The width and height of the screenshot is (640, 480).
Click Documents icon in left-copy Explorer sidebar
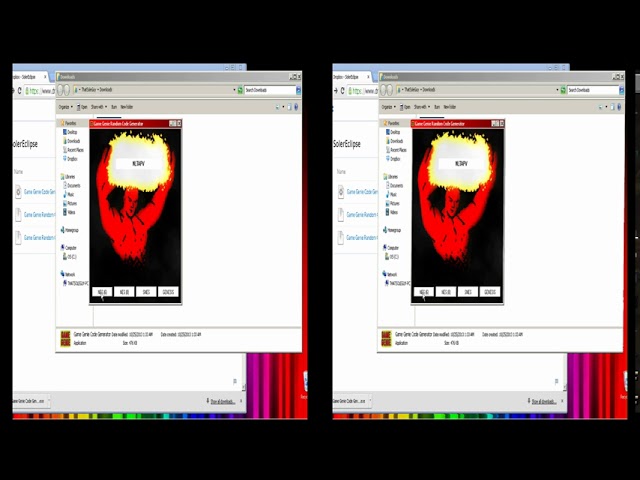coord(64,185)
